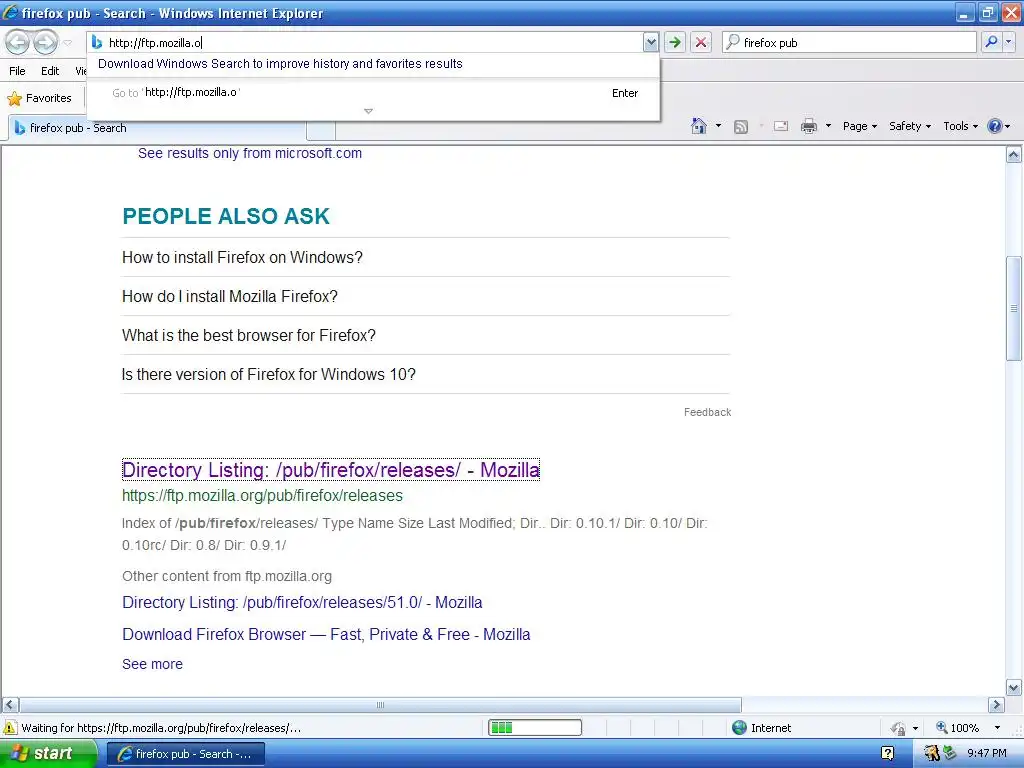Click horizontal scrollbar right arrow

(996, 705)
